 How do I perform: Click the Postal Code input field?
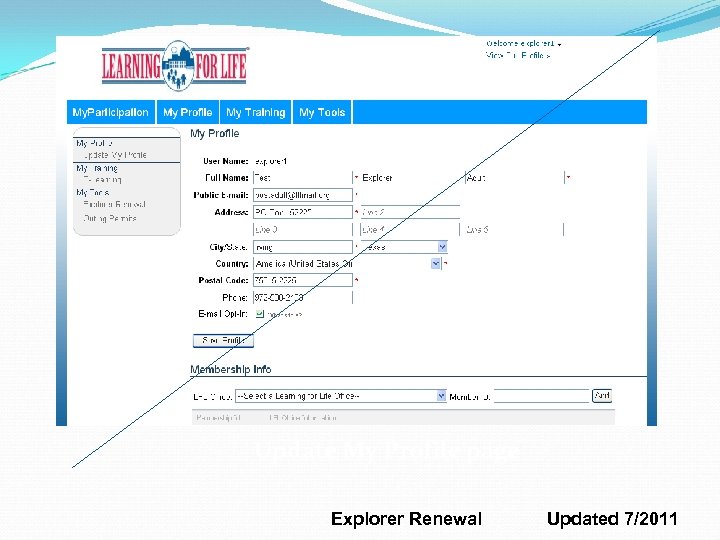303,280
